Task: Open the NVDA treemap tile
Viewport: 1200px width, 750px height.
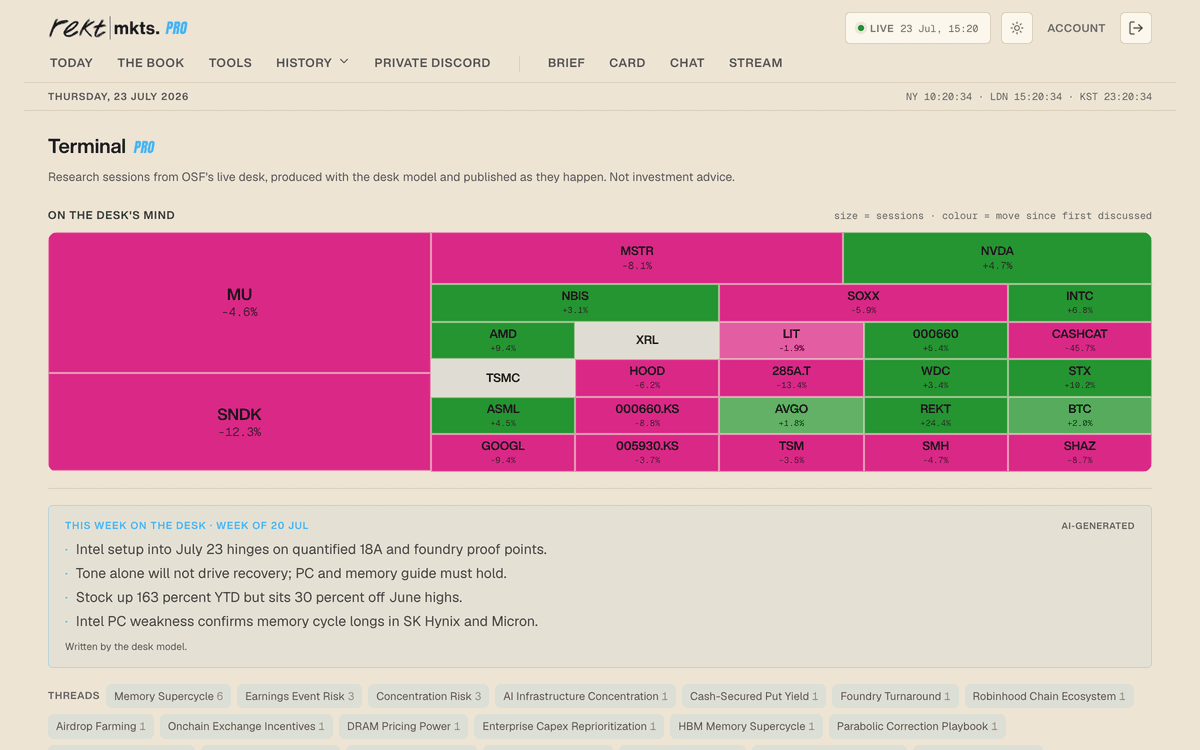Action: coord(997,258)
